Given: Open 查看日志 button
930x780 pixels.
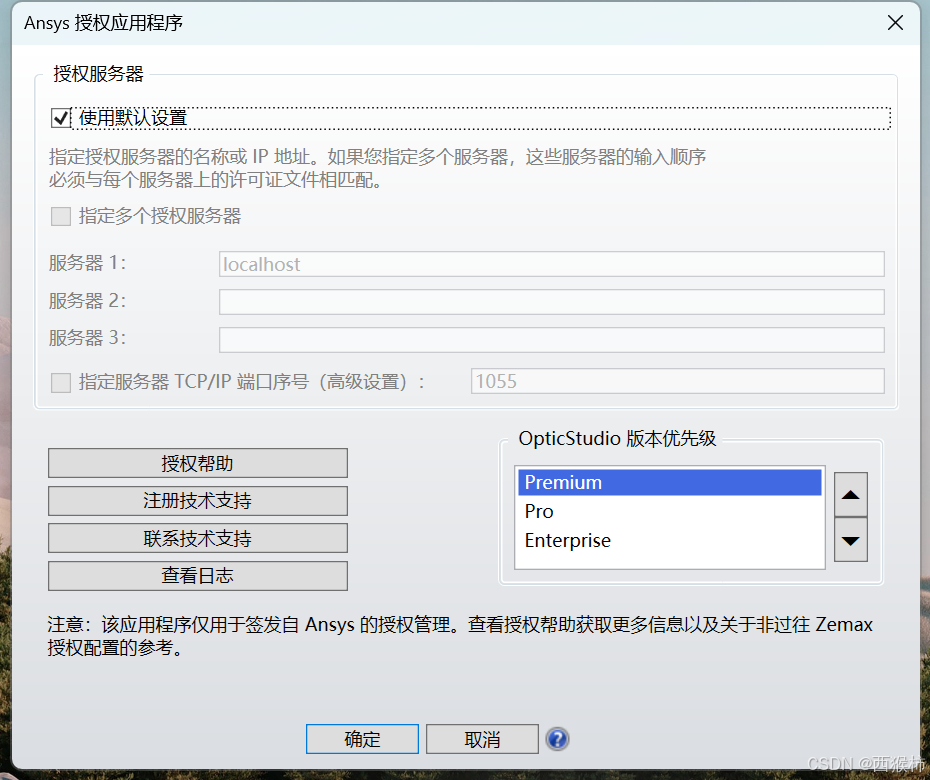Looking at the screenshot, I should click(x=198, y=575).
